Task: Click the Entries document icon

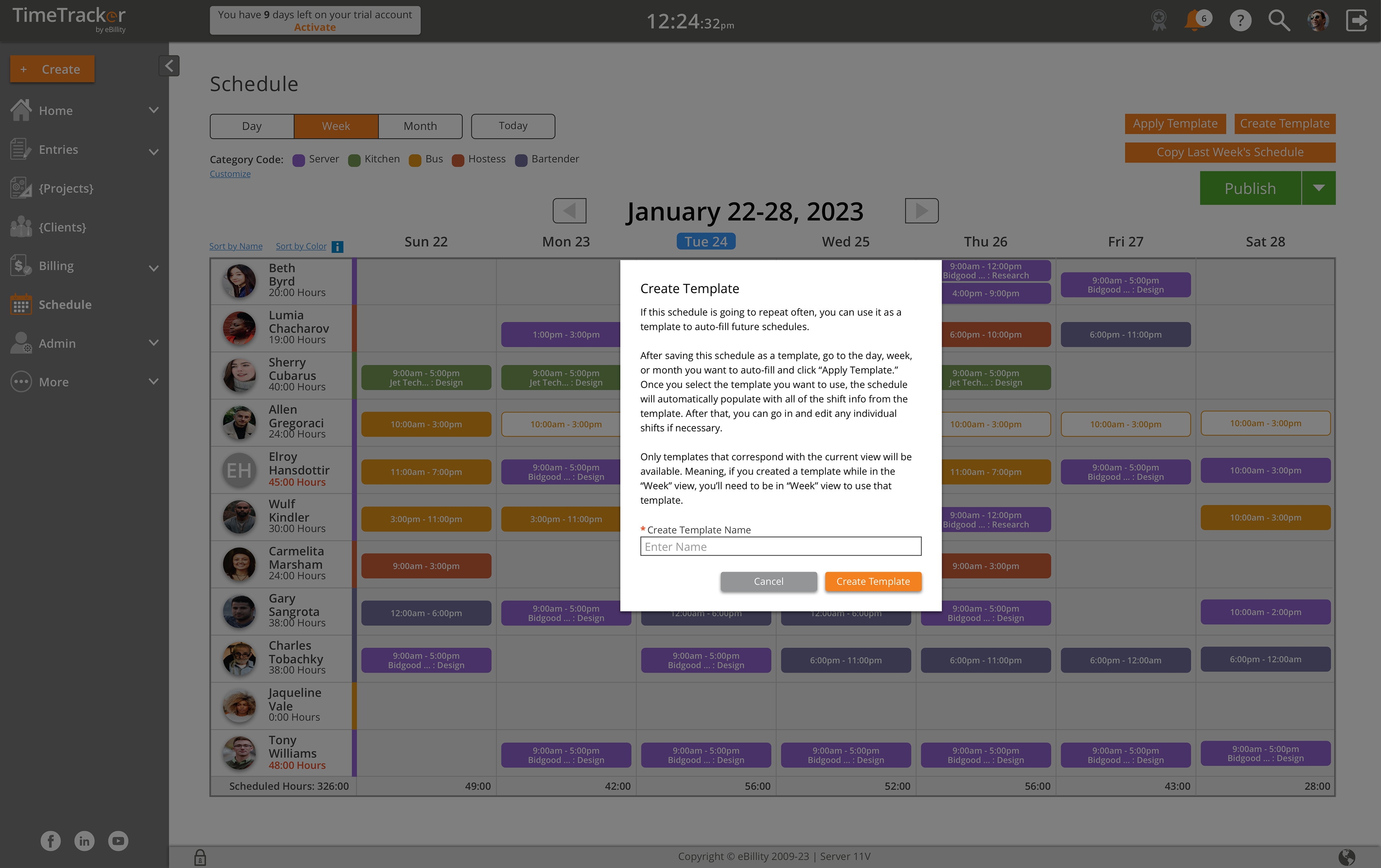Action: click(20, 149)
